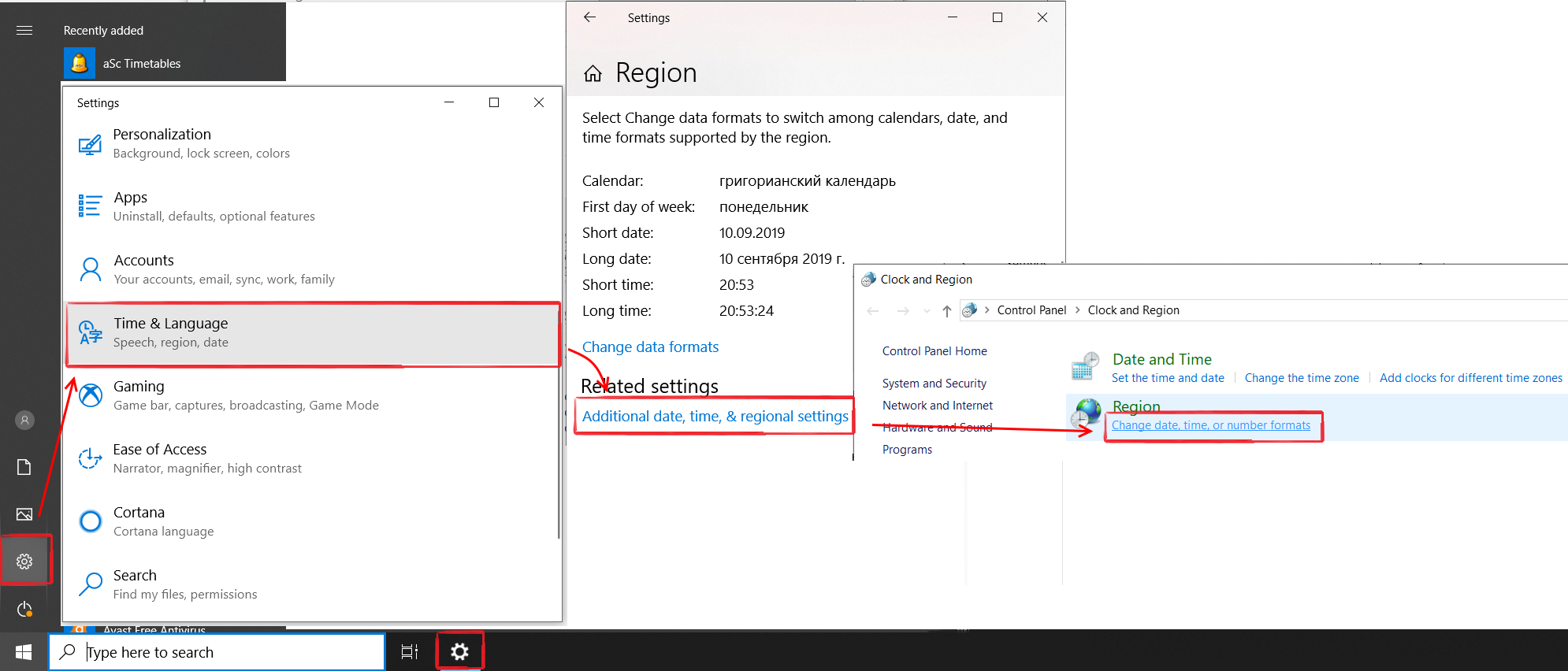Screen dimensions: 1568x671
Task: Open the Pictures icon in Start sidebar
Action: tap(24, 514)
